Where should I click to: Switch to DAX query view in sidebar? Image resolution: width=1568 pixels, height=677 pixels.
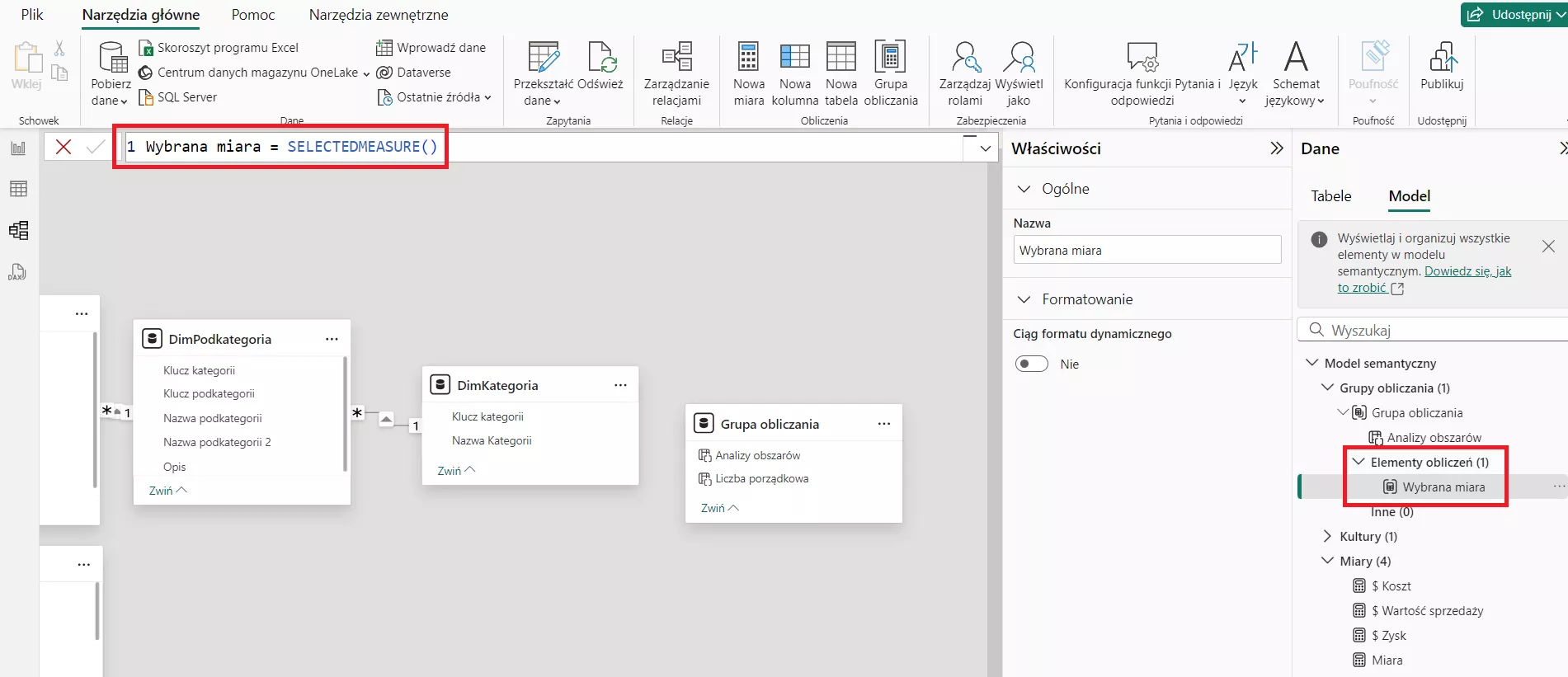(x=18, y=272)
